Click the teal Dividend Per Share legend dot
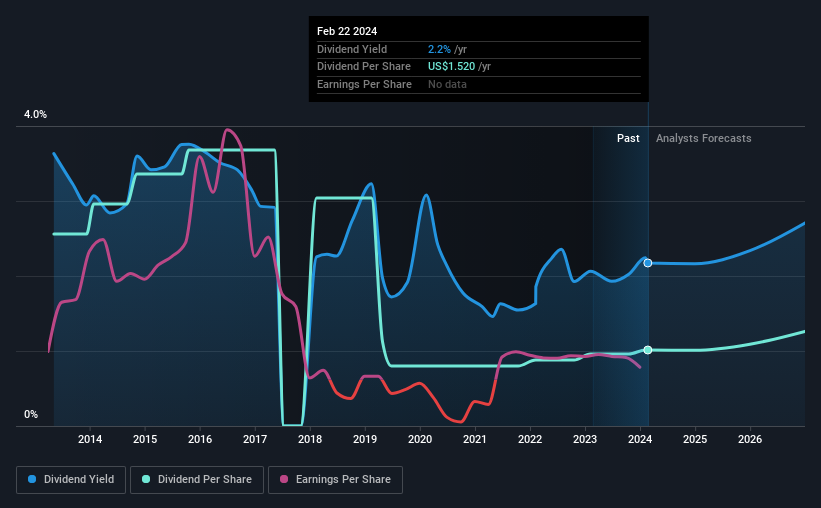The height and width of the screenshot is (508, 821). [x=146, y=479]
